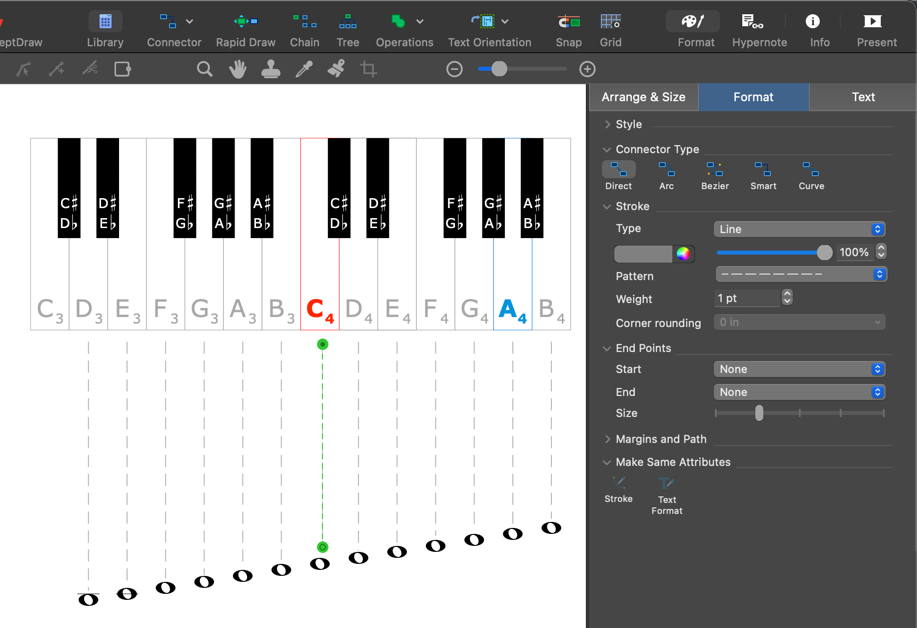This screenshot has height=628, width=917.
Task: Click Make Same Stroke button
Action: [x=618, y=490]
